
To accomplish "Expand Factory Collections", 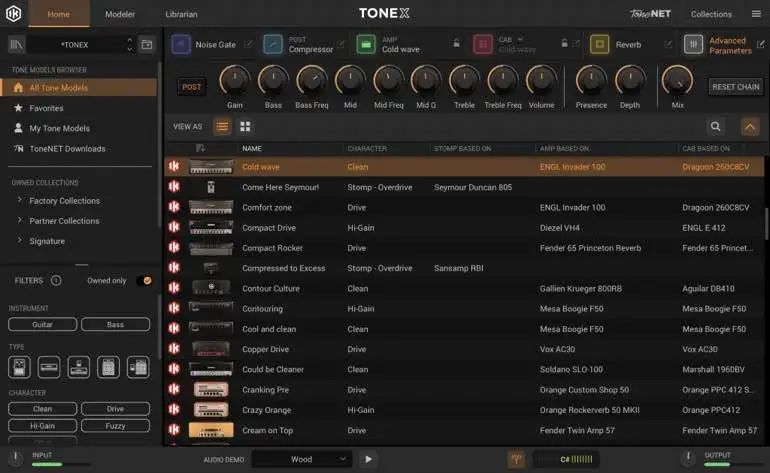I will tap(20, 200).
